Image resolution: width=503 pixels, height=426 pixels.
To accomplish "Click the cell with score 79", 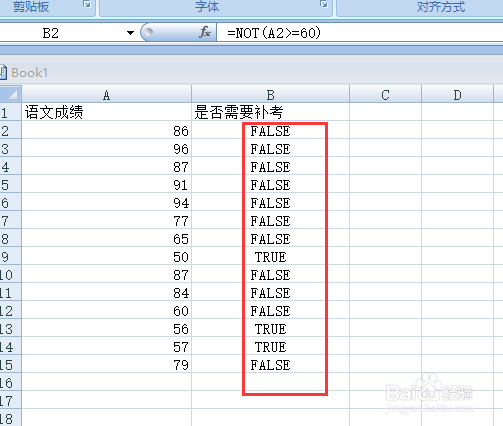I will click(x=107, y=364).
